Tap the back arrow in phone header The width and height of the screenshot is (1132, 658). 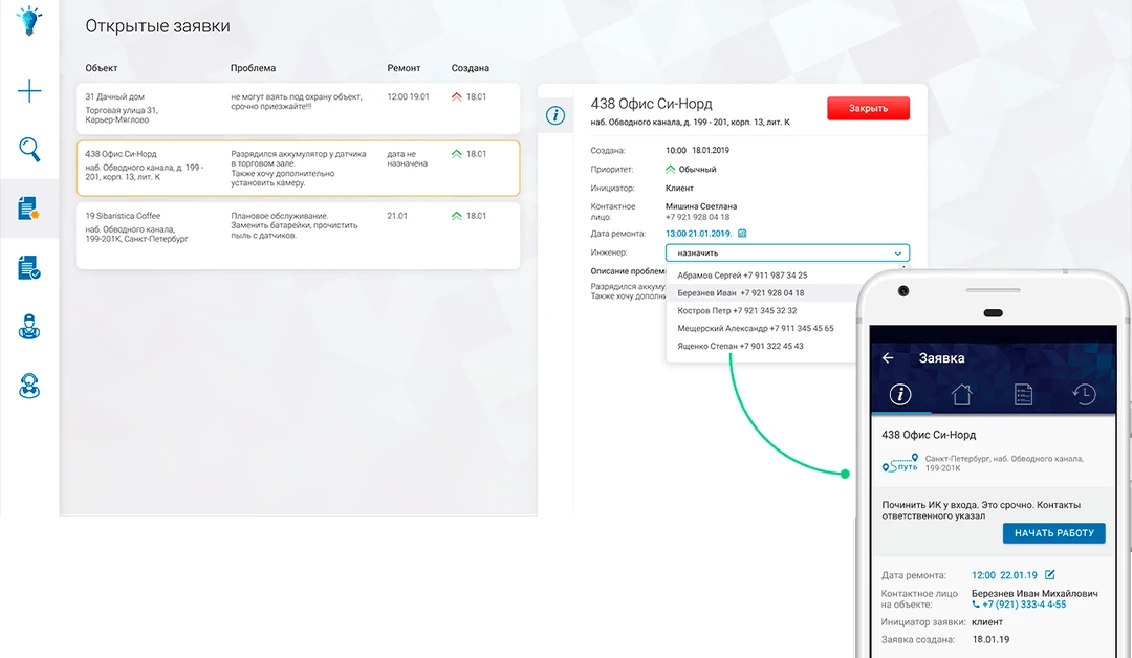click(887, 358)
